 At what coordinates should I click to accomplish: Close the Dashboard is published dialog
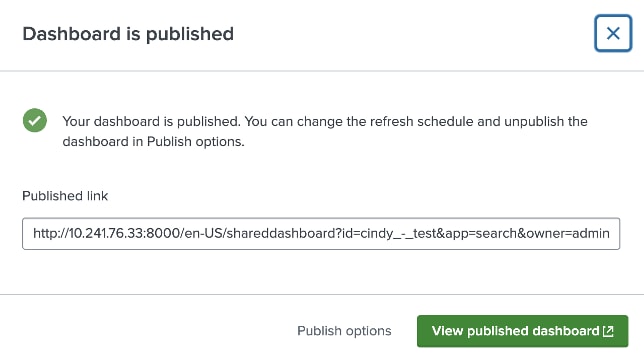point(613,33)
